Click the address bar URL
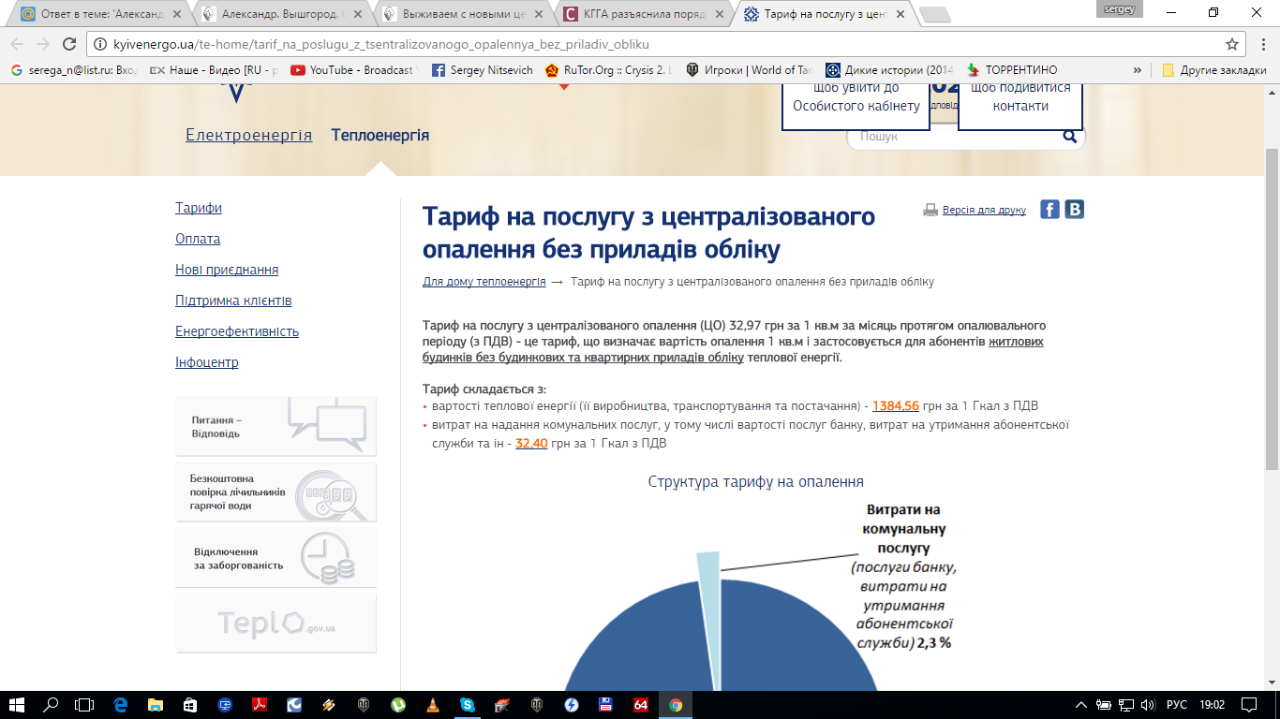Viewport: 1280px width, 719px height. coord(382,44)
